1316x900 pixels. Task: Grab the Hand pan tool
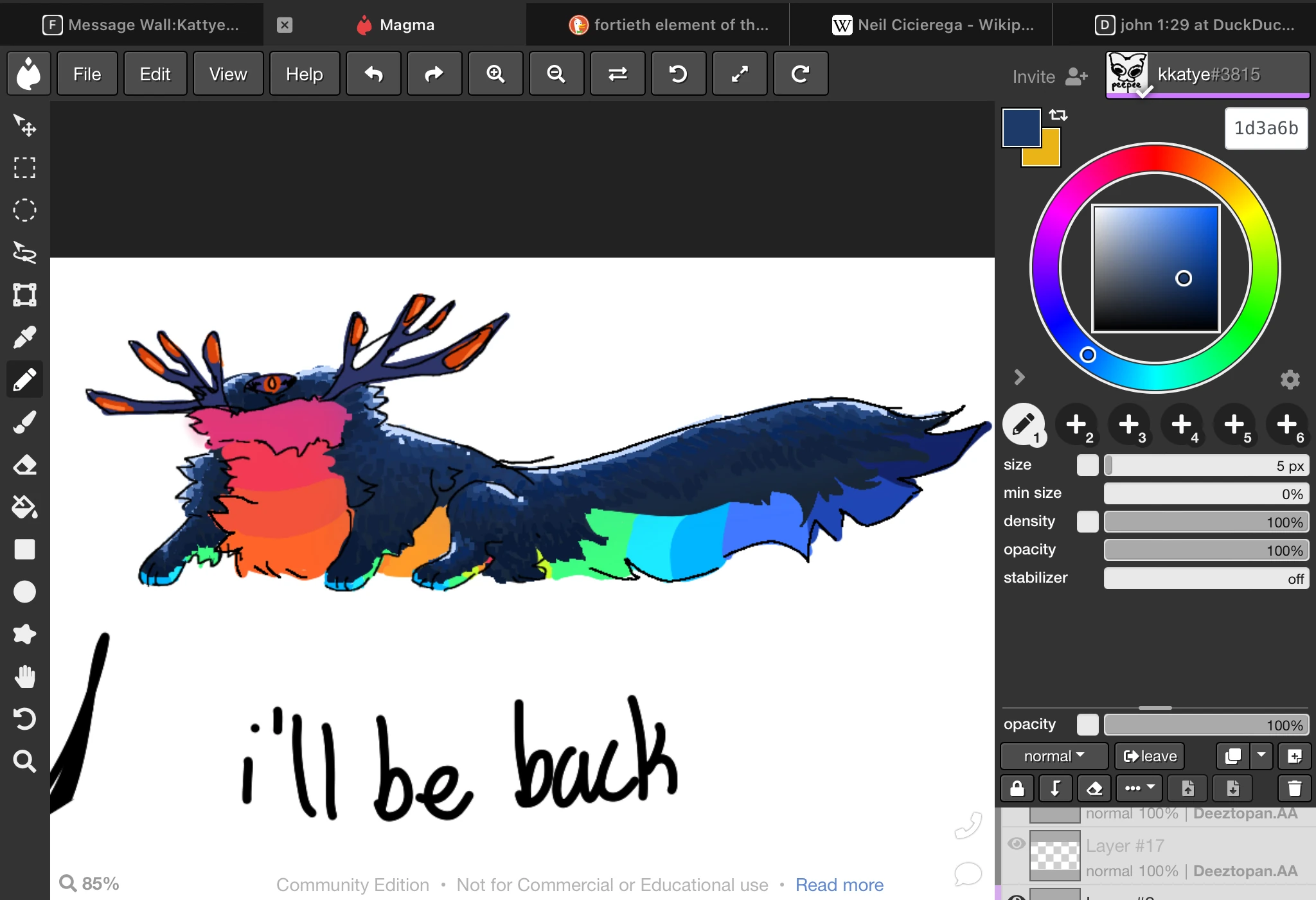(24, 675)
